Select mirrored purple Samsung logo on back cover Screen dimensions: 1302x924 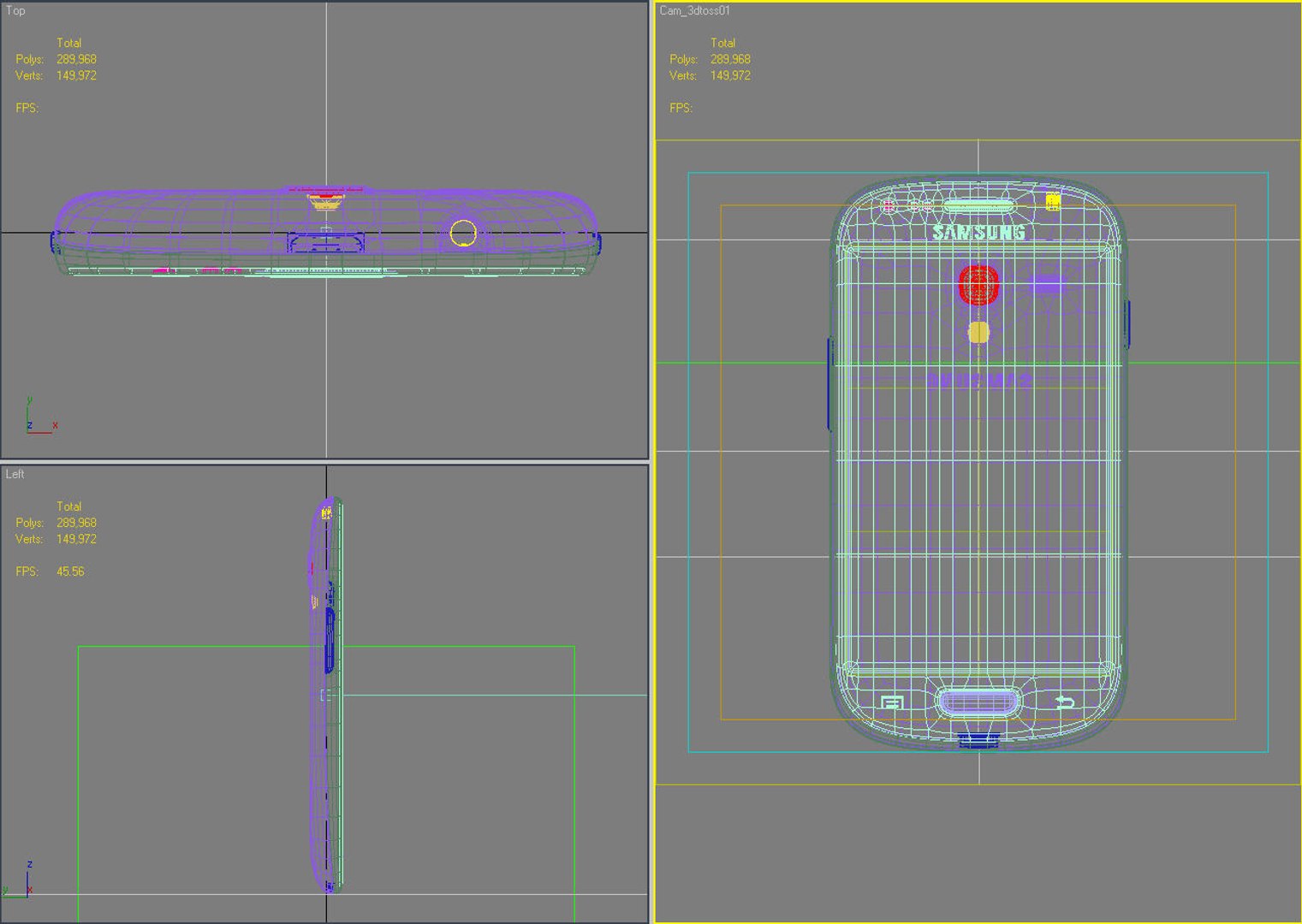(x=979, y=379)
